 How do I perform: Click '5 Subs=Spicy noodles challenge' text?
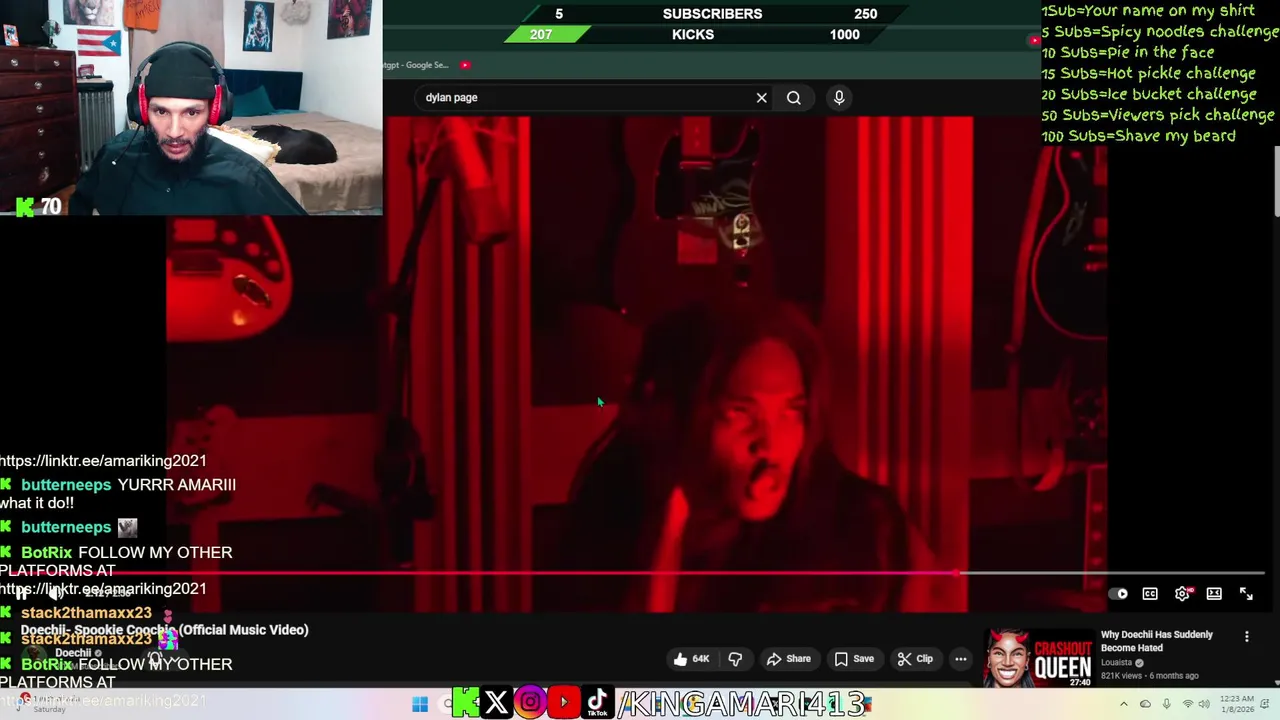click(x=1159, y=31)
